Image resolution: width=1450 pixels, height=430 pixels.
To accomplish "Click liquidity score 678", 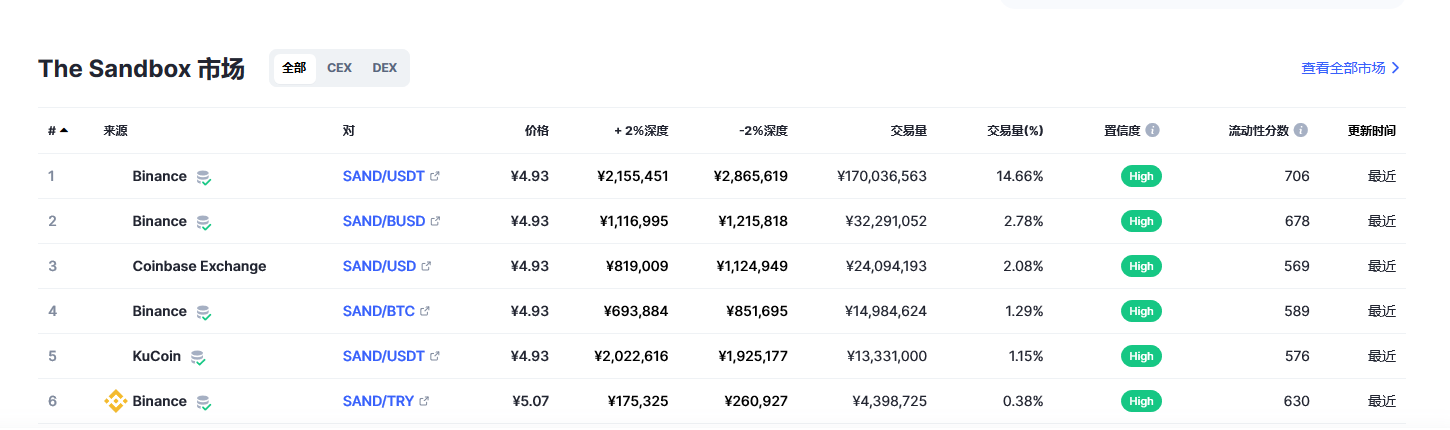I will pyautogui.click(x=1297, y=221).
